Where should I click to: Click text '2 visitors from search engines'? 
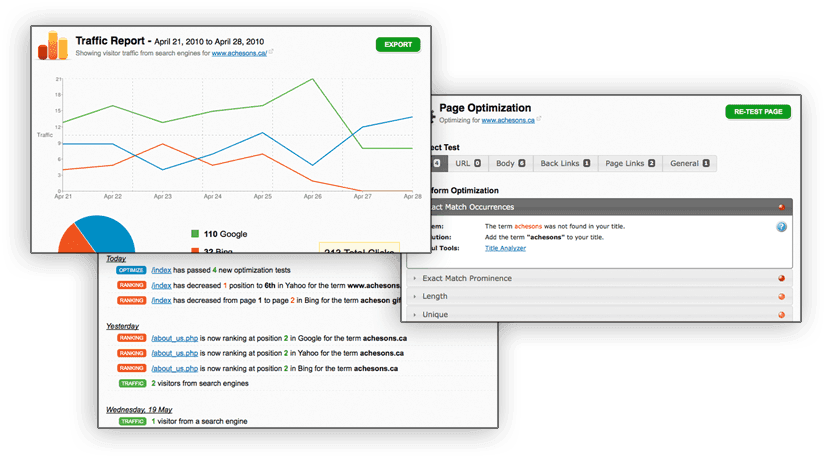click(x=200, y=384)
